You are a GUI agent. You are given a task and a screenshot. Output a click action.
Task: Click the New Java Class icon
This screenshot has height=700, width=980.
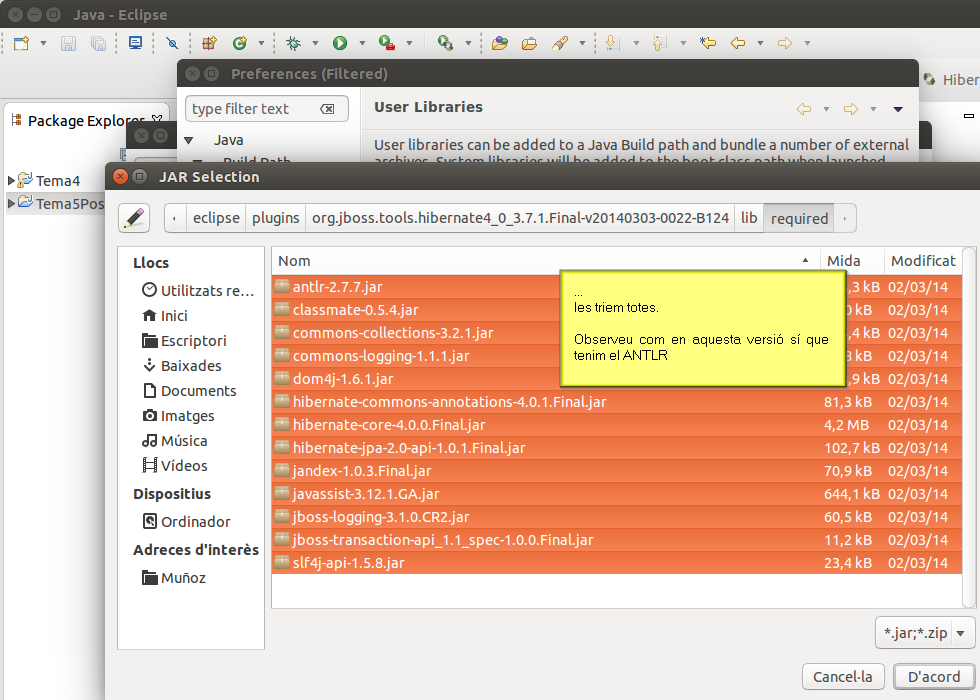(x=239, y=43)
